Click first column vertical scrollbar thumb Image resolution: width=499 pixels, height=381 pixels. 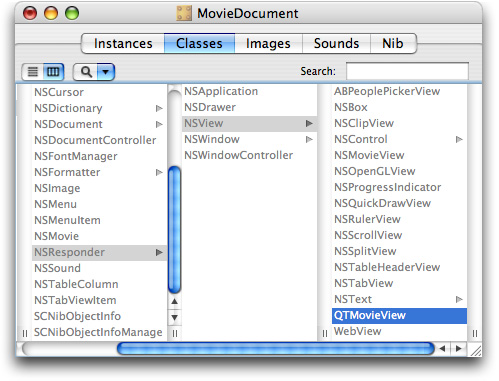point(174,230)
